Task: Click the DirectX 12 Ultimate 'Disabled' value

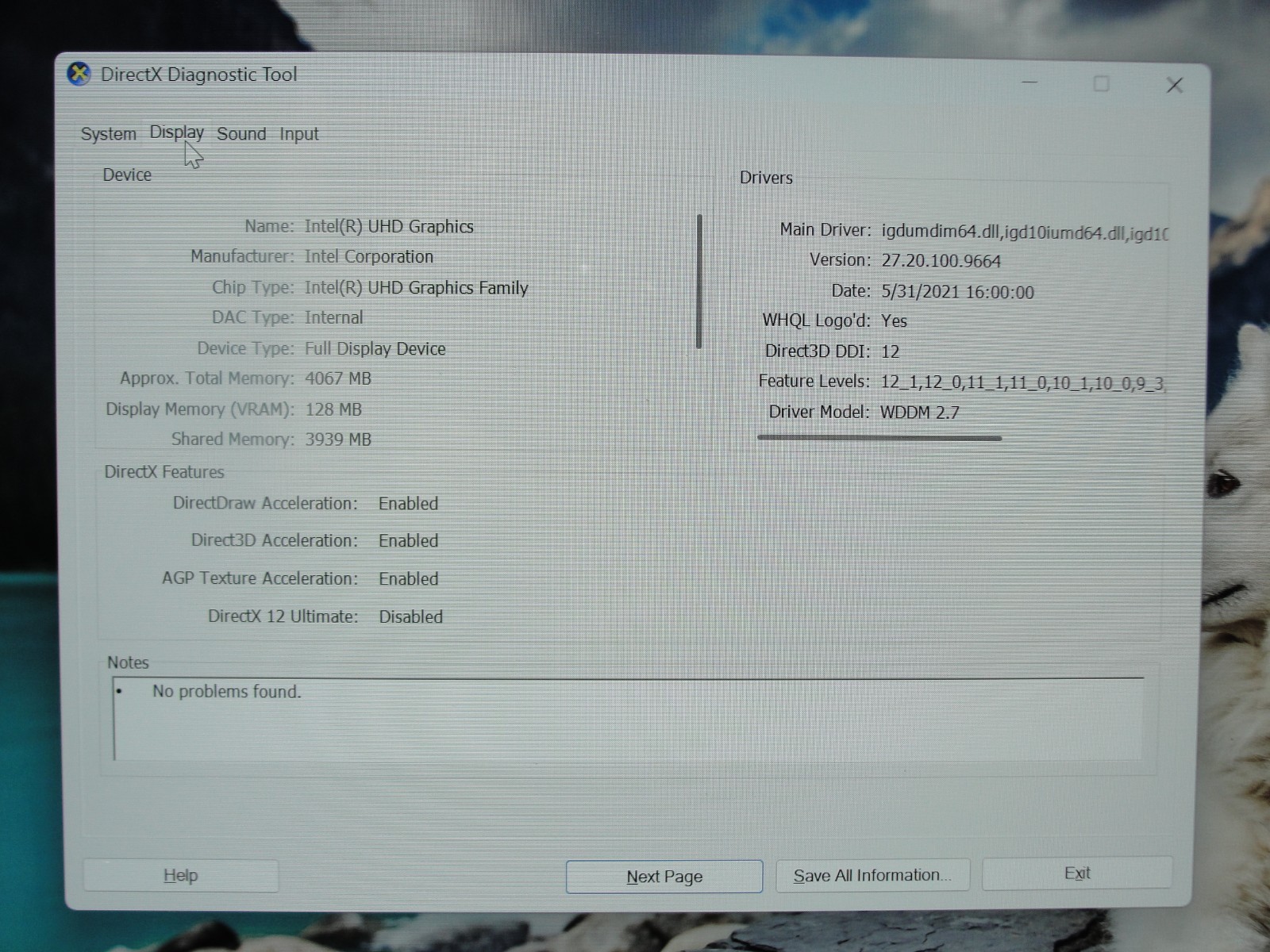Action: [x=410, y=617]
